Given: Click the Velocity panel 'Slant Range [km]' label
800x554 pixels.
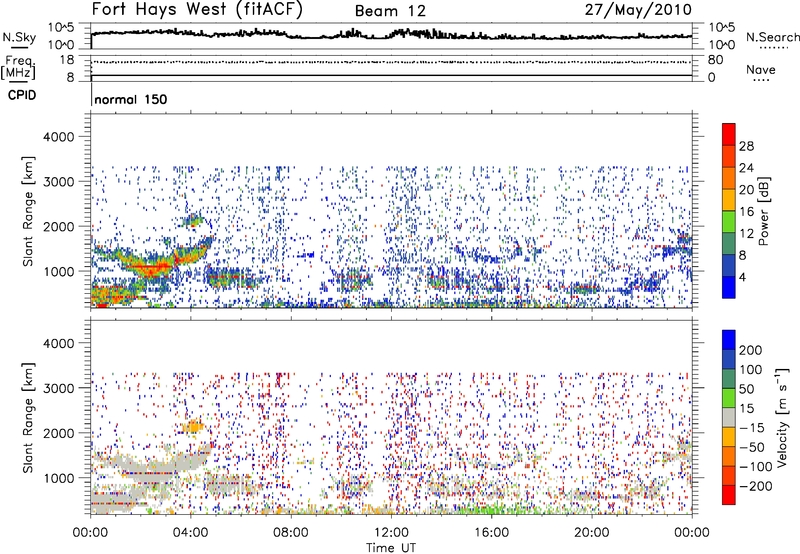Looking at the screenshot, I should coord(28,418).
